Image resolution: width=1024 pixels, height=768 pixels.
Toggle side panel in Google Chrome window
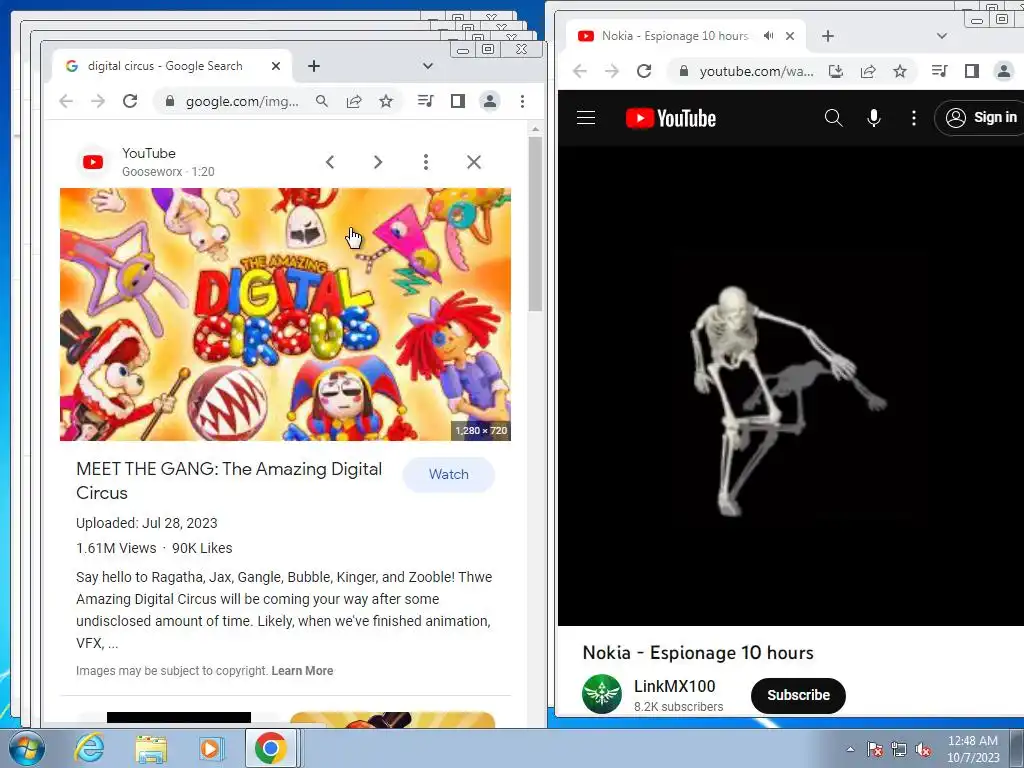(x=458, y=101)
